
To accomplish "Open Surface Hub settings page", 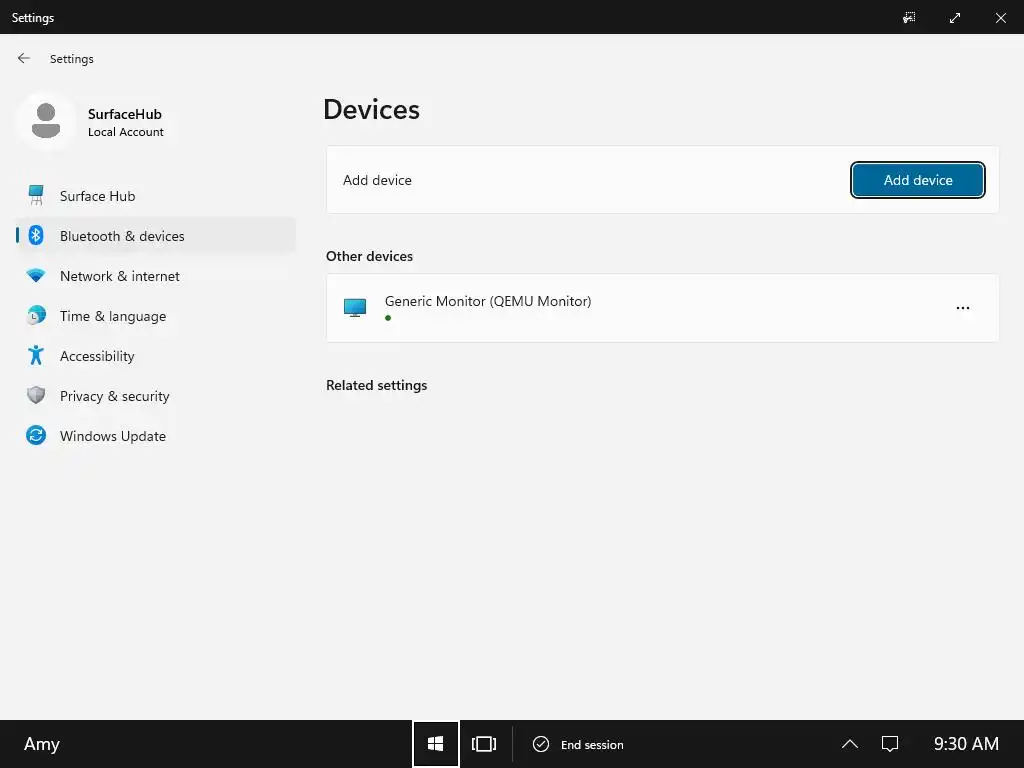I will (x=155, y=196).
